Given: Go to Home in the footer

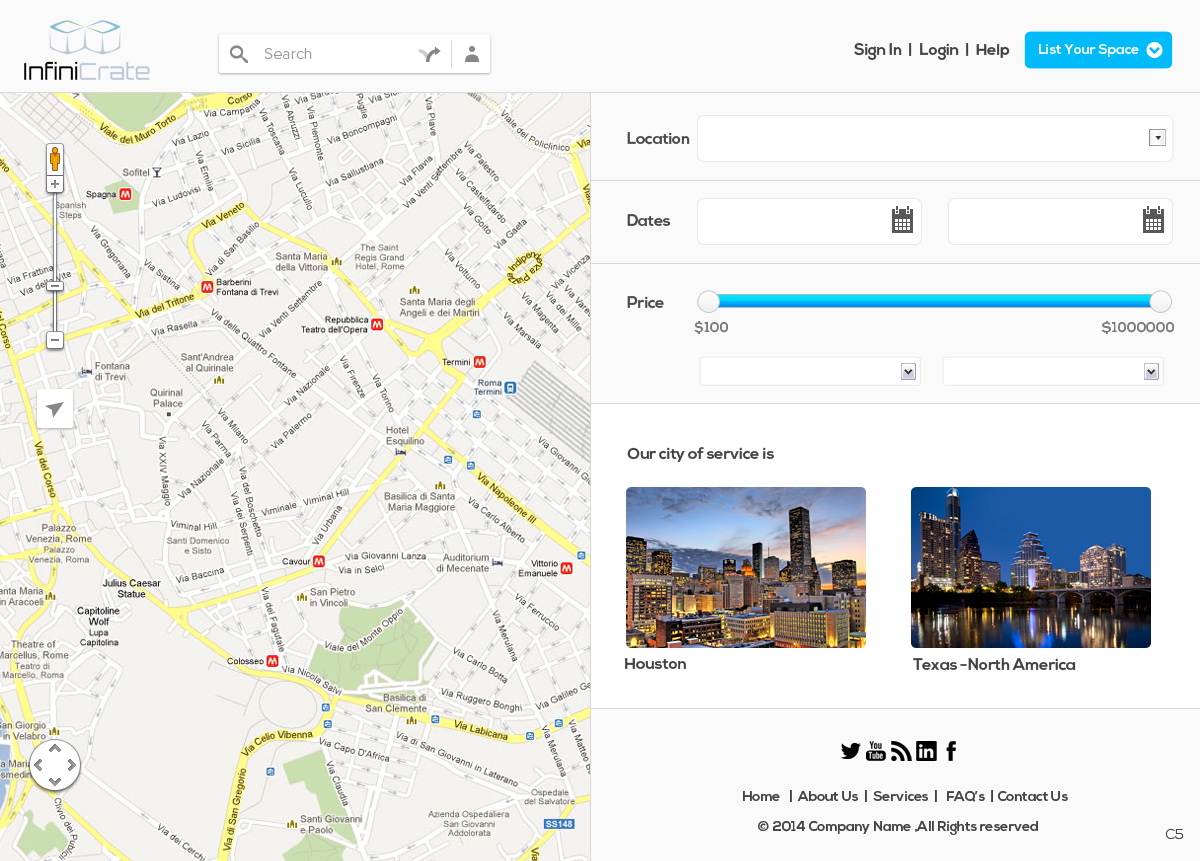Looking at the screenshot, I should 761,797.
